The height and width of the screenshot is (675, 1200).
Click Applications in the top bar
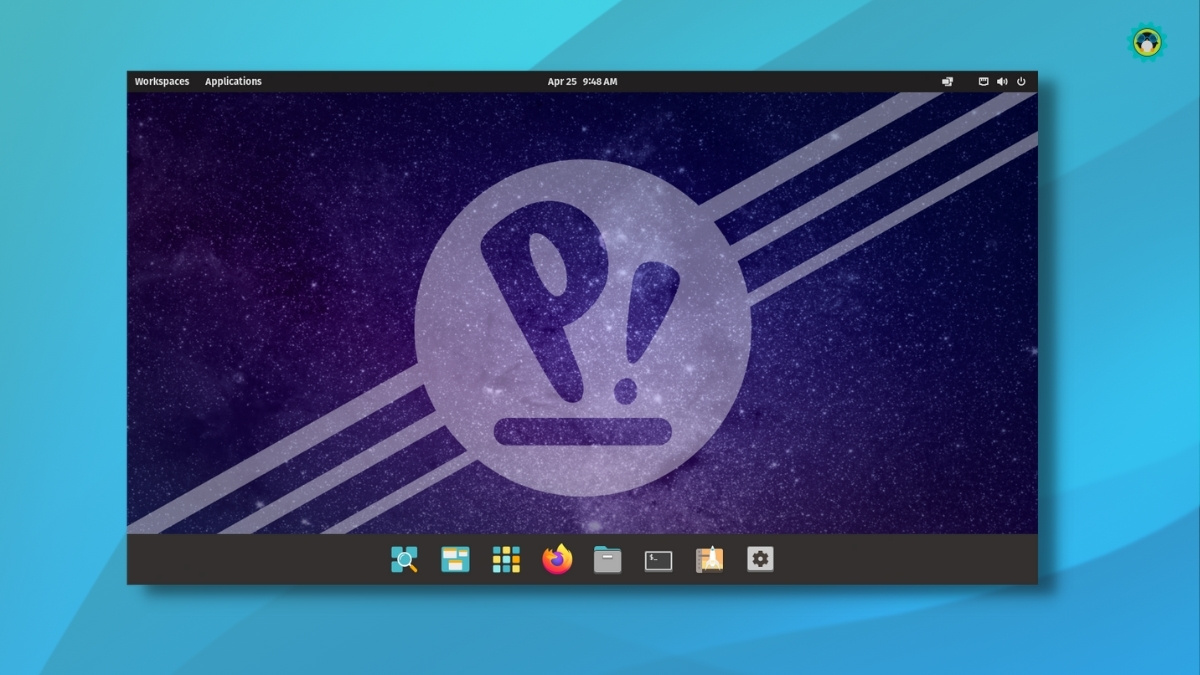point(233,82)
